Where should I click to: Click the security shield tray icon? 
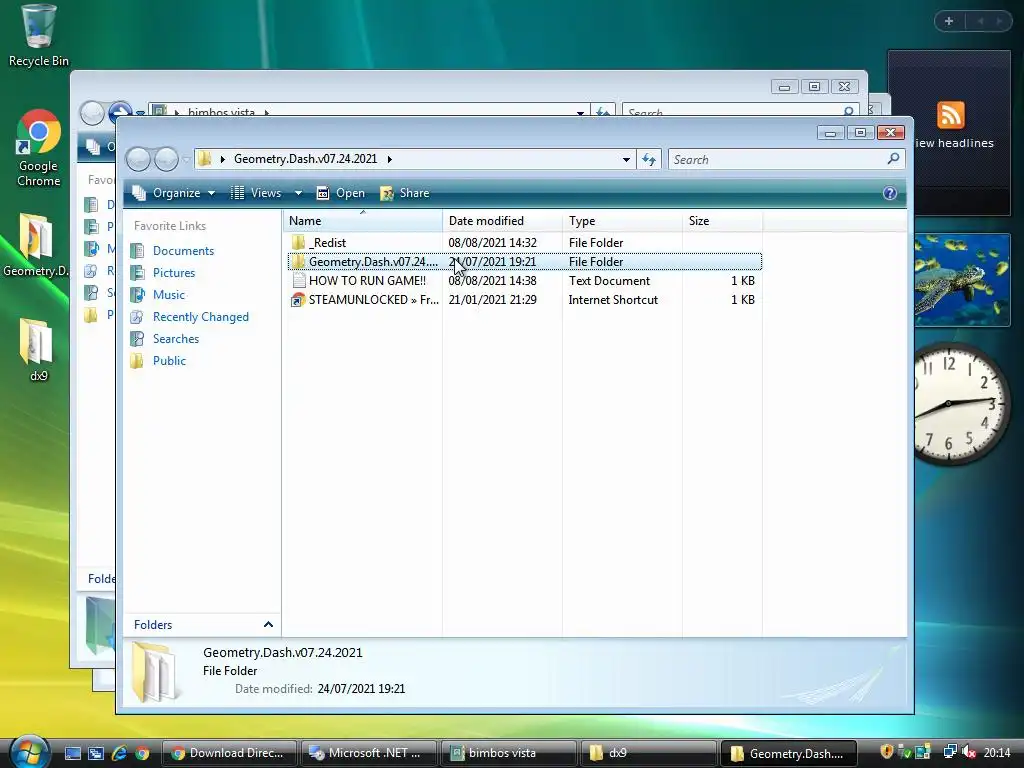coord(886,752)
